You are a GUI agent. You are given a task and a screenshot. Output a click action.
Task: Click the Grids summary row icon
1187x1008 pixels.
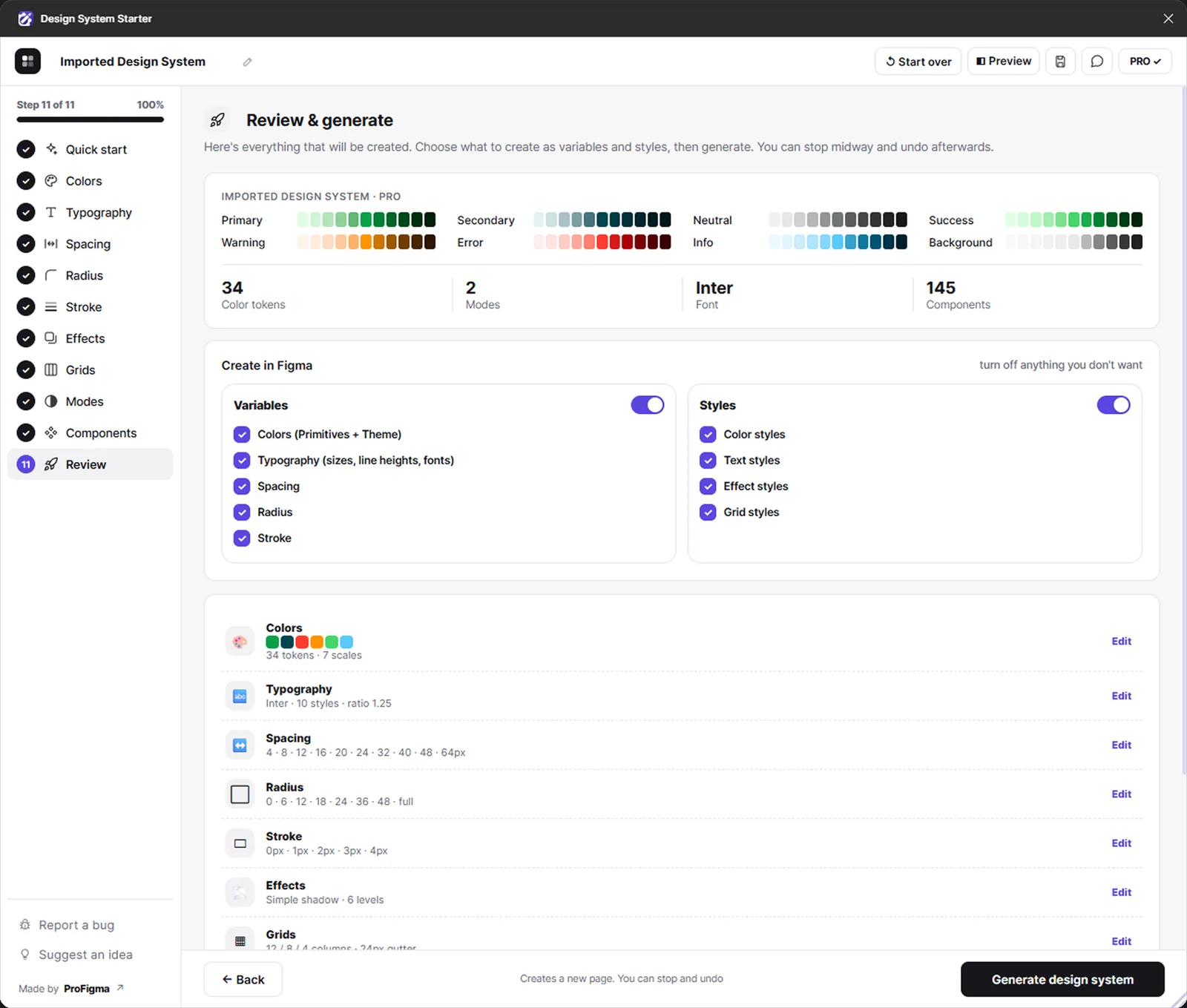[x=240, y=941]
